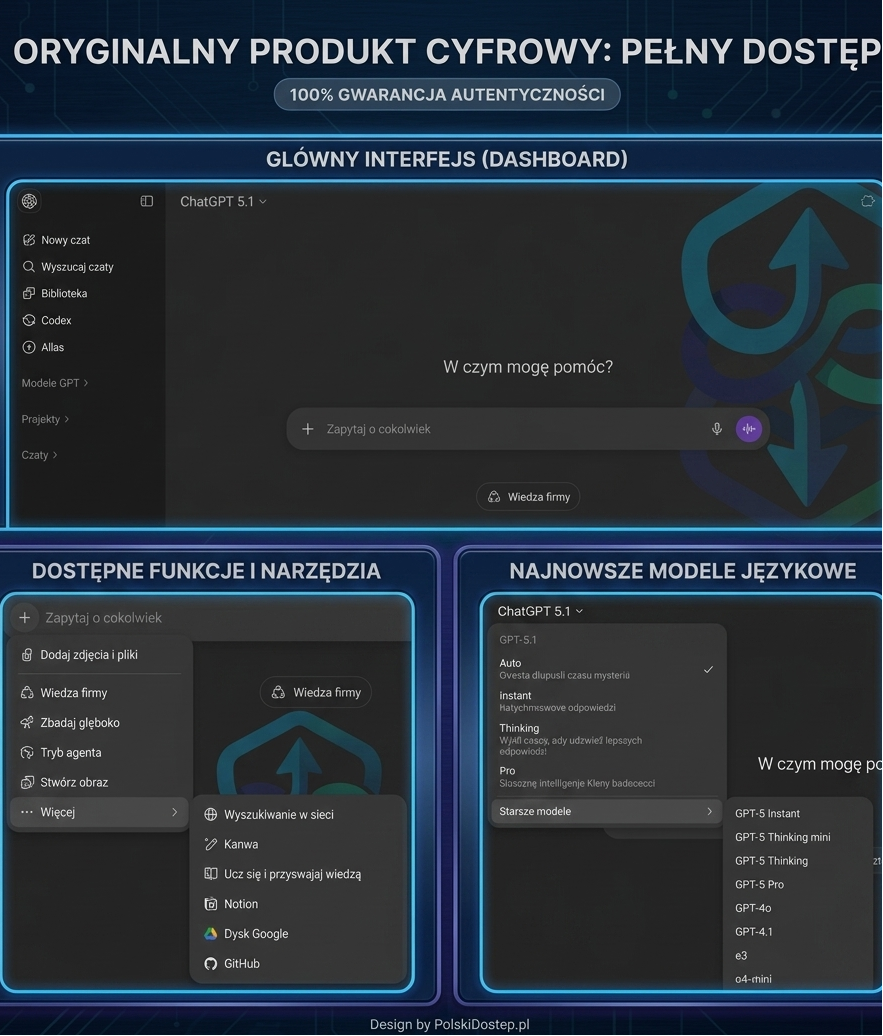883x1036 pixels.
Task: Click the microphone dictation icon
Action: pyautogui.click(x=716, y=429)
